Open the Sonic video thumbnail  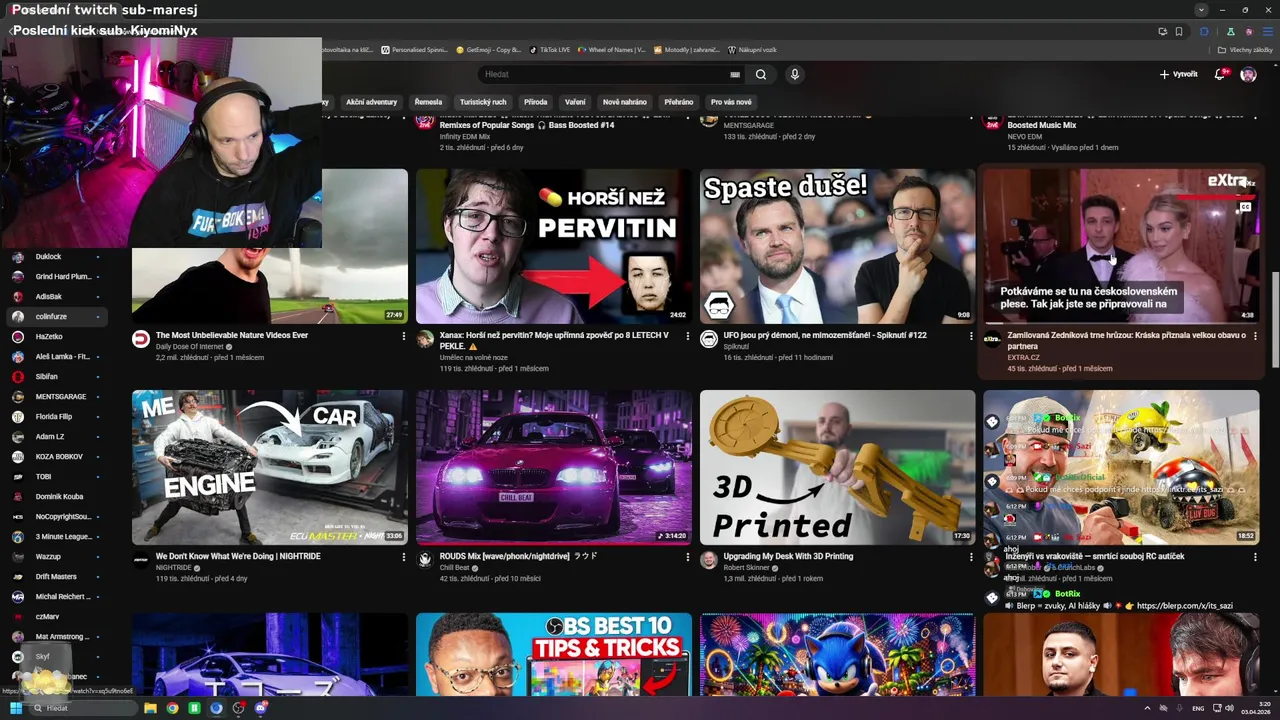coord(837,655)
